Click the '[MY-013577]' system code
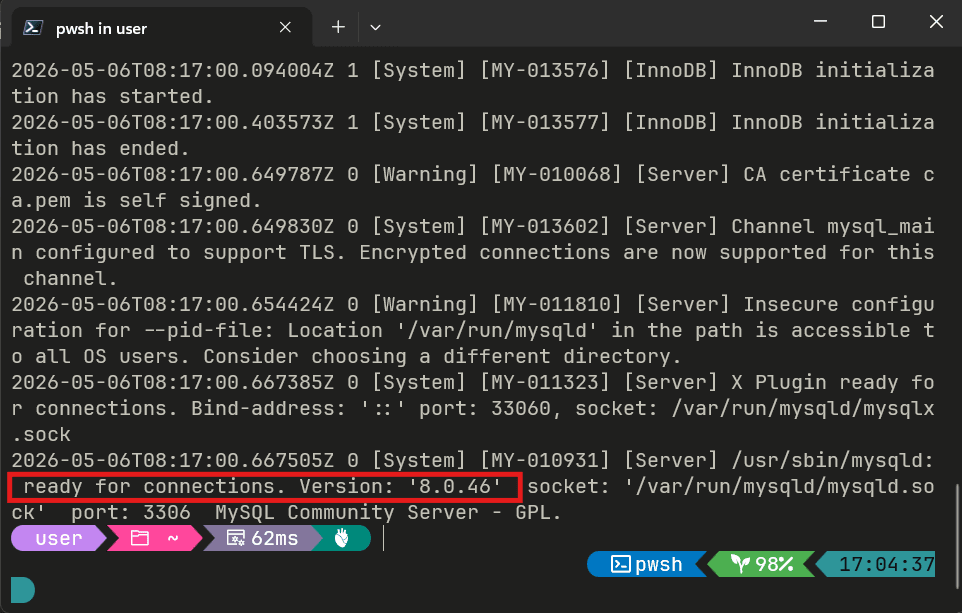The image size is (962, 613). 544,122
